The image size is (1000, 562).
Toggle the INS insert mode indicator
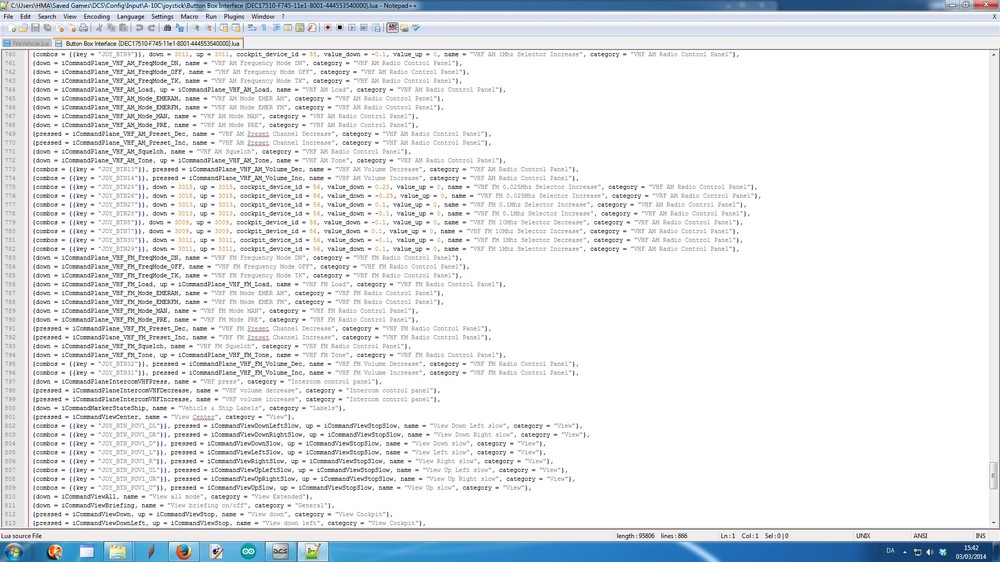point(980,536)
